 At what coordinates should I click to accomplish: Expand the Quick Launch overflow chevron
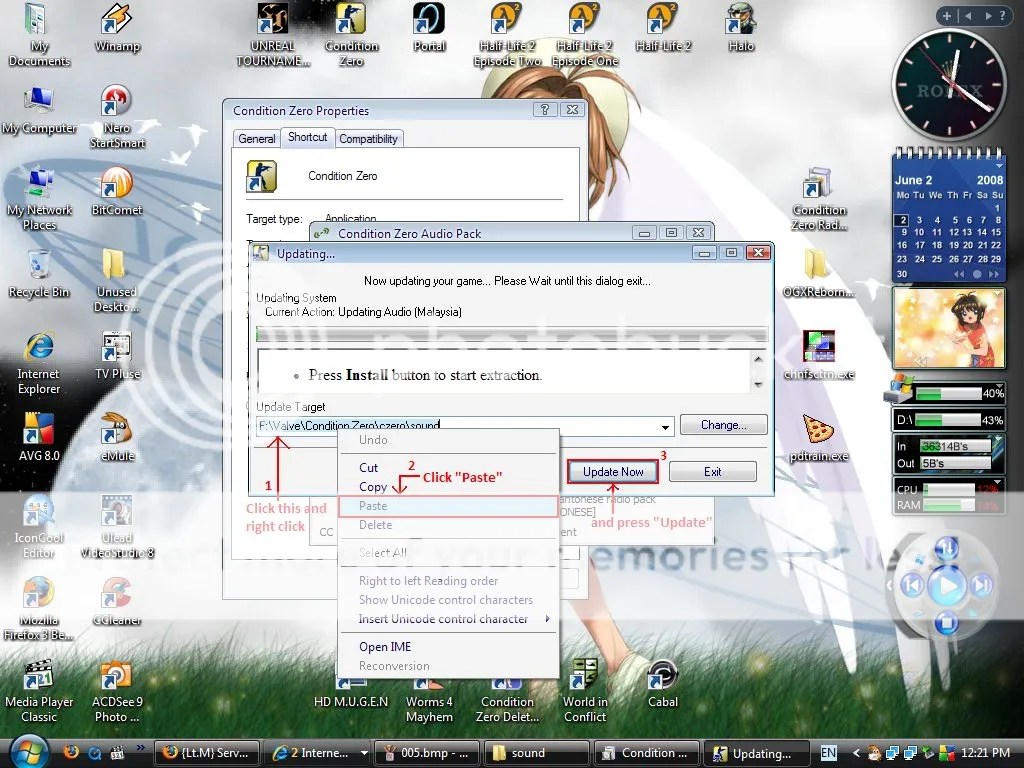140,748
